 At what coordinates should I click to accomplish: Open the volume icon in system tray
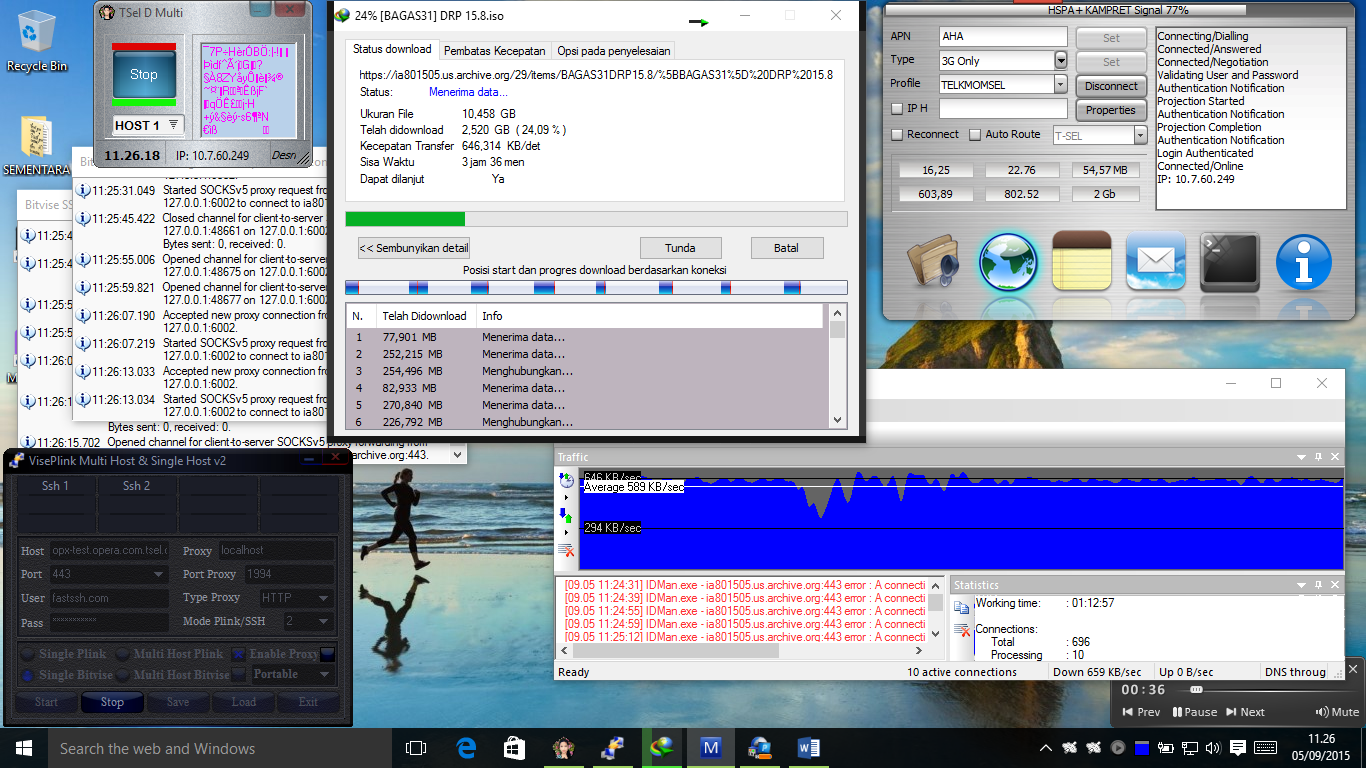tap(1214, 748)
